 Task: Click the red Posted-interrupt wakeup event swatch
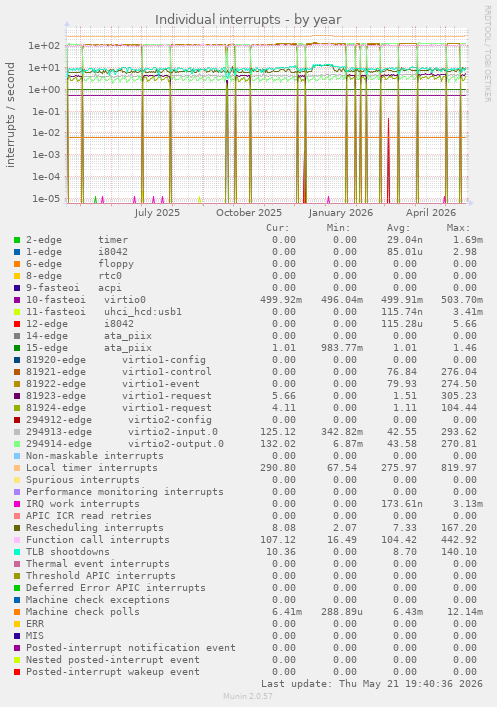click(x=17, y=672)
